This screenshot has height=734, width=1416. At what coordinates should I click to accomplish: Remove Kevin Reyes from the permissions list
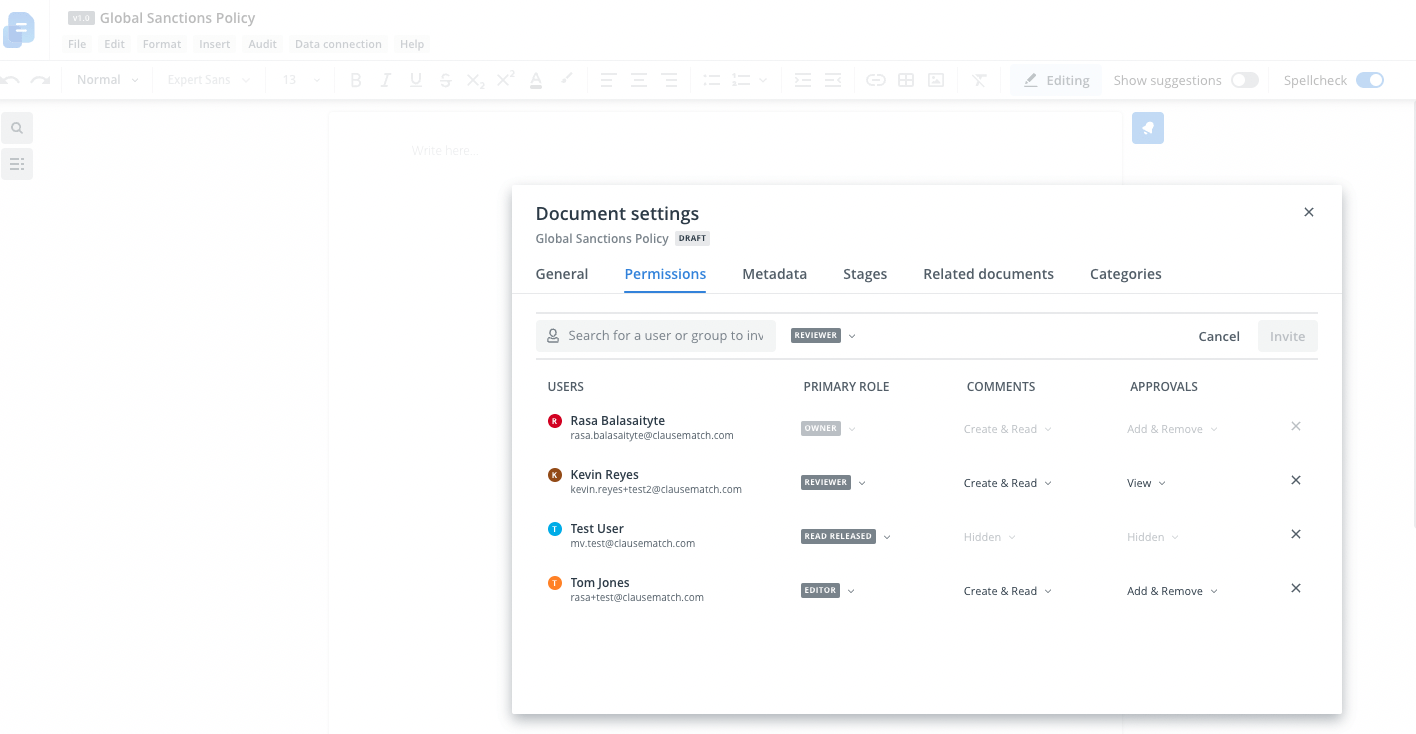(1295, 480)
